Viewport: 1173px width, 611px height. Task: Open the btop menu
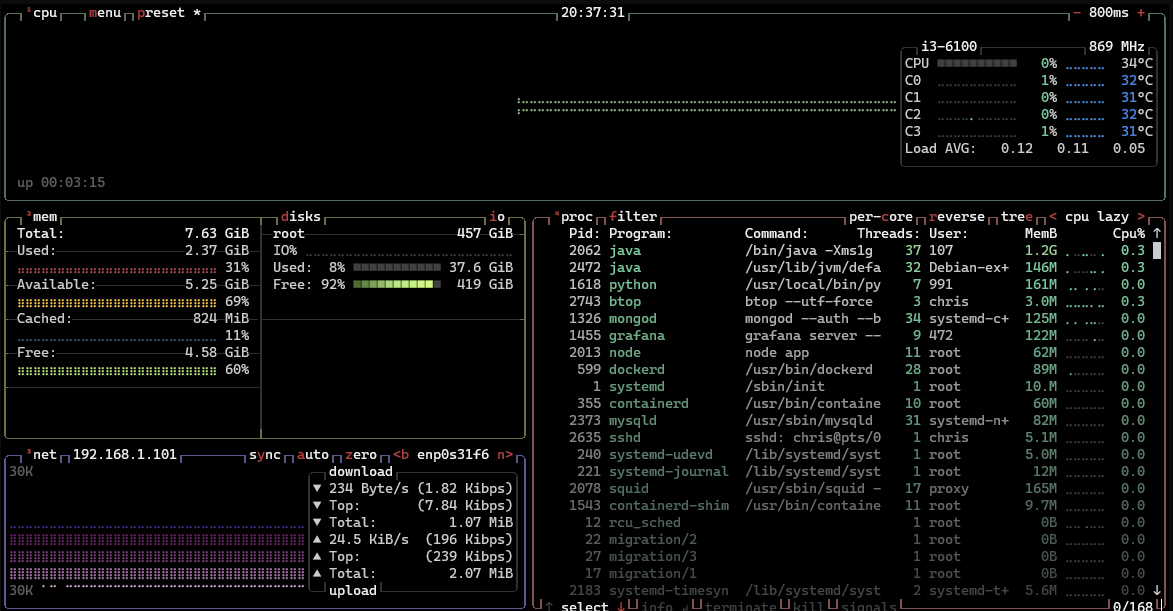tap(105, 13)
